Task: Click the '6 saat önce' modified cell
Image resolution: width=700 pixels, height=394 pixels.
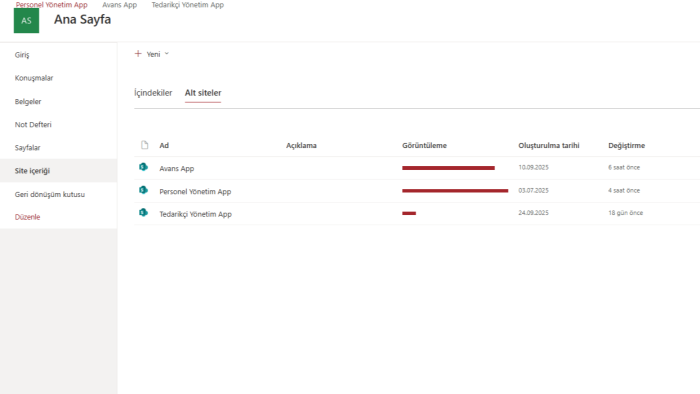Action: 624,167
